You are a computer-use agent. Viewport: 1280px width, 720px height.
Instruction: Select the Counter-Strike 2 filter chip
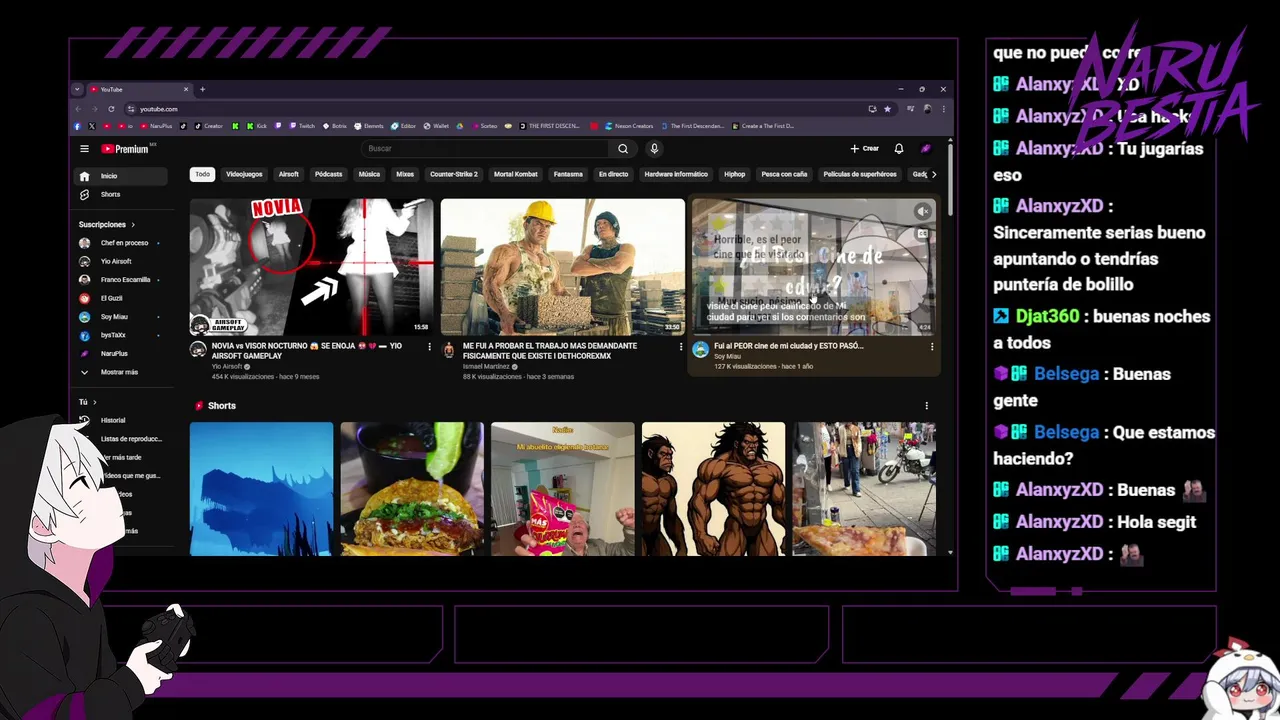click(x=454, y=174)
